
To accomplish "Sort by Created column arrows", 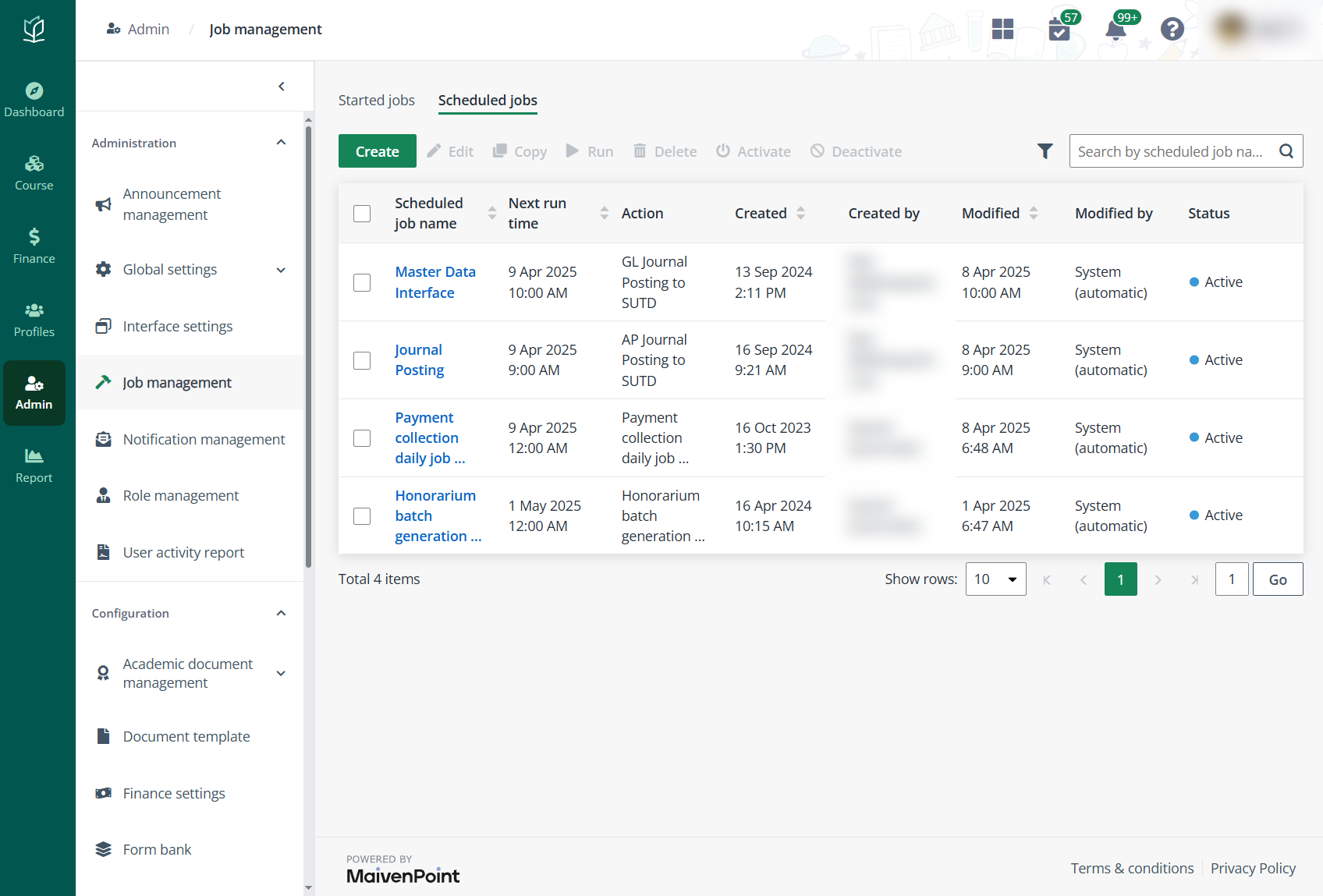I will coord(800,213).
